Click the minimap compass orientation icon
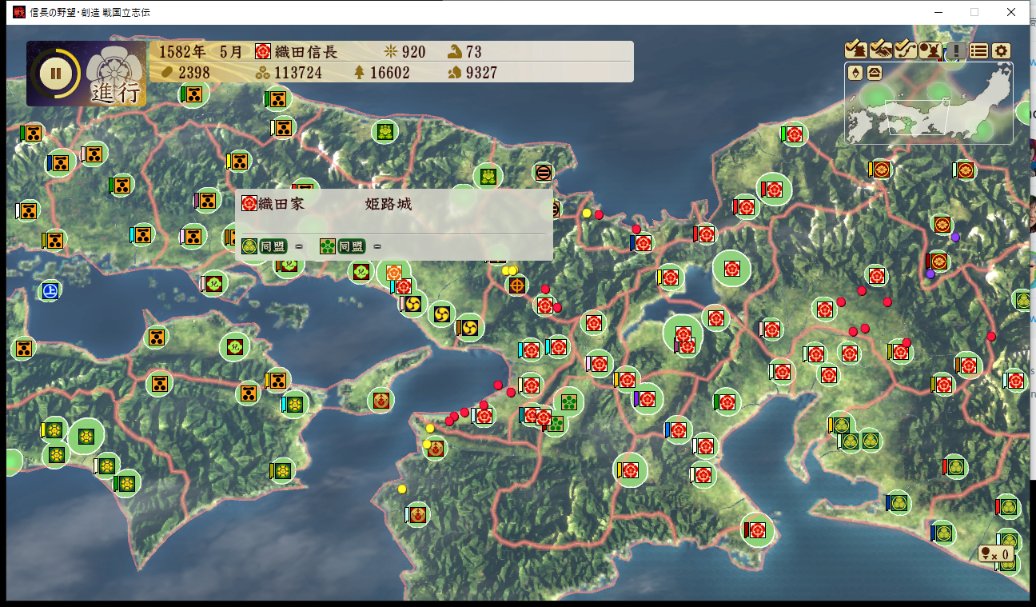 tap(856, 73)
